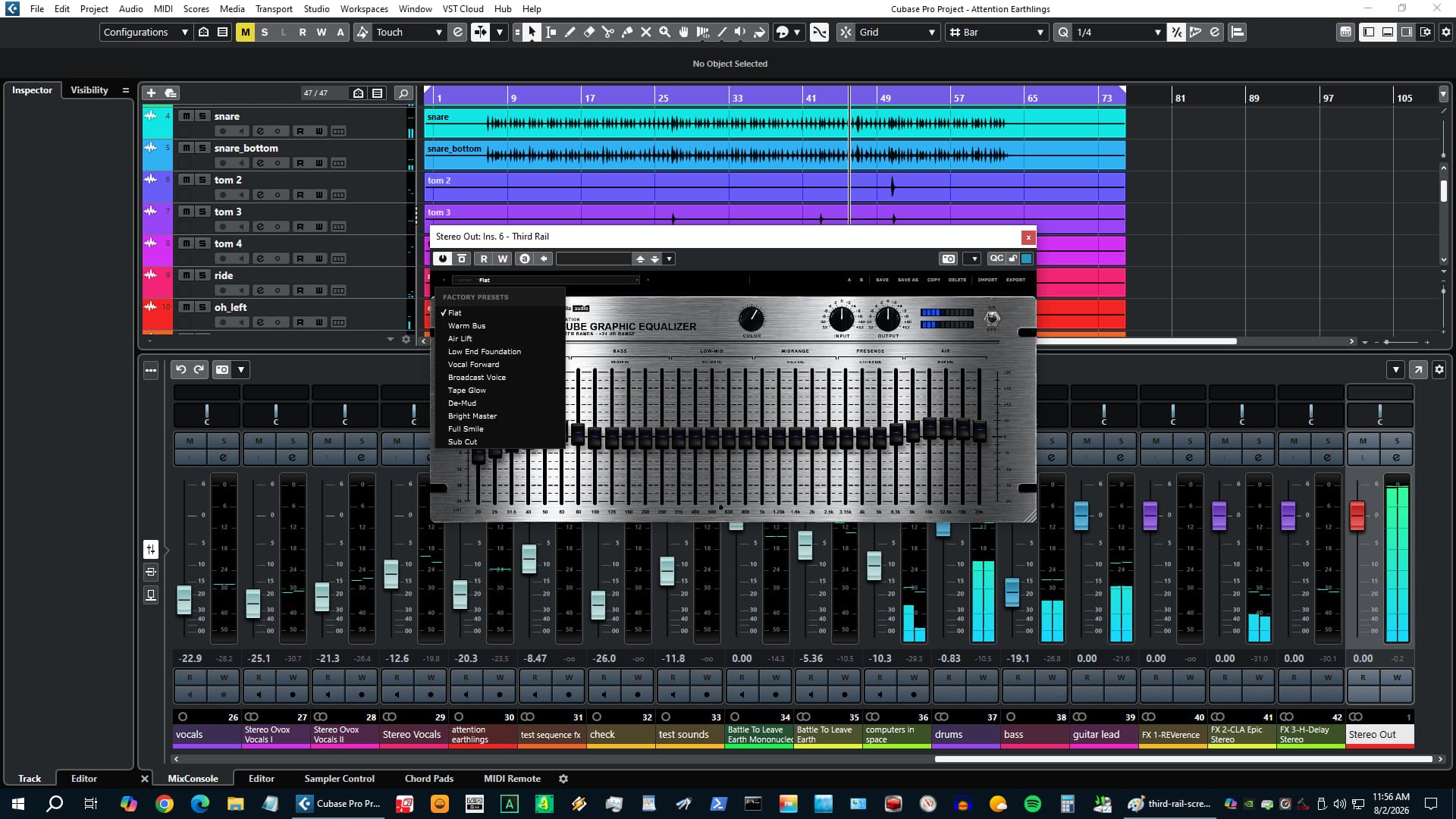This screenshot has width=1456, height=819.
Task: Open Windows Start menu
Action: click(x=18, y=804)
